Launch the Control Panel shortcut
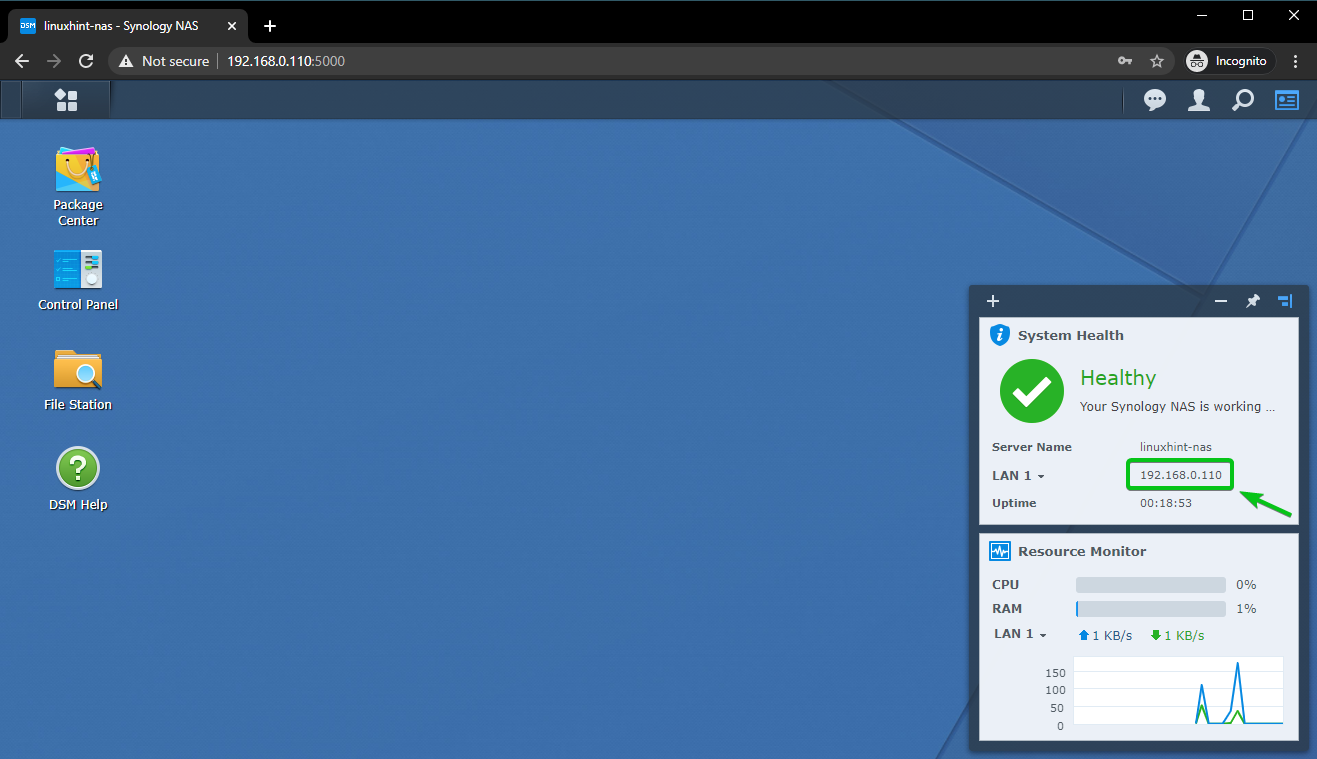 coord(78,281)
